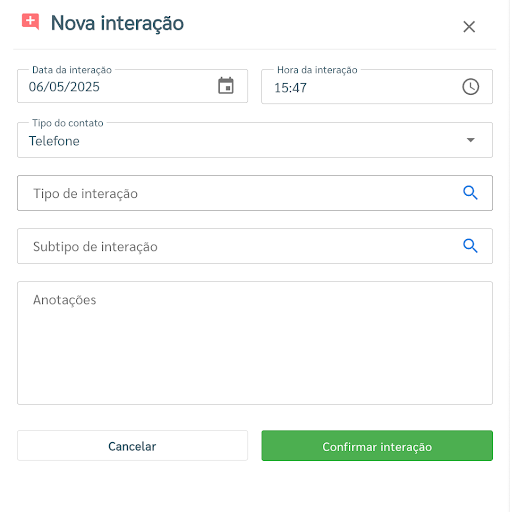The width and height of the screenshot is (510, 512).
Task: Open the calendar date picker icon
Action: click(226, 86)
